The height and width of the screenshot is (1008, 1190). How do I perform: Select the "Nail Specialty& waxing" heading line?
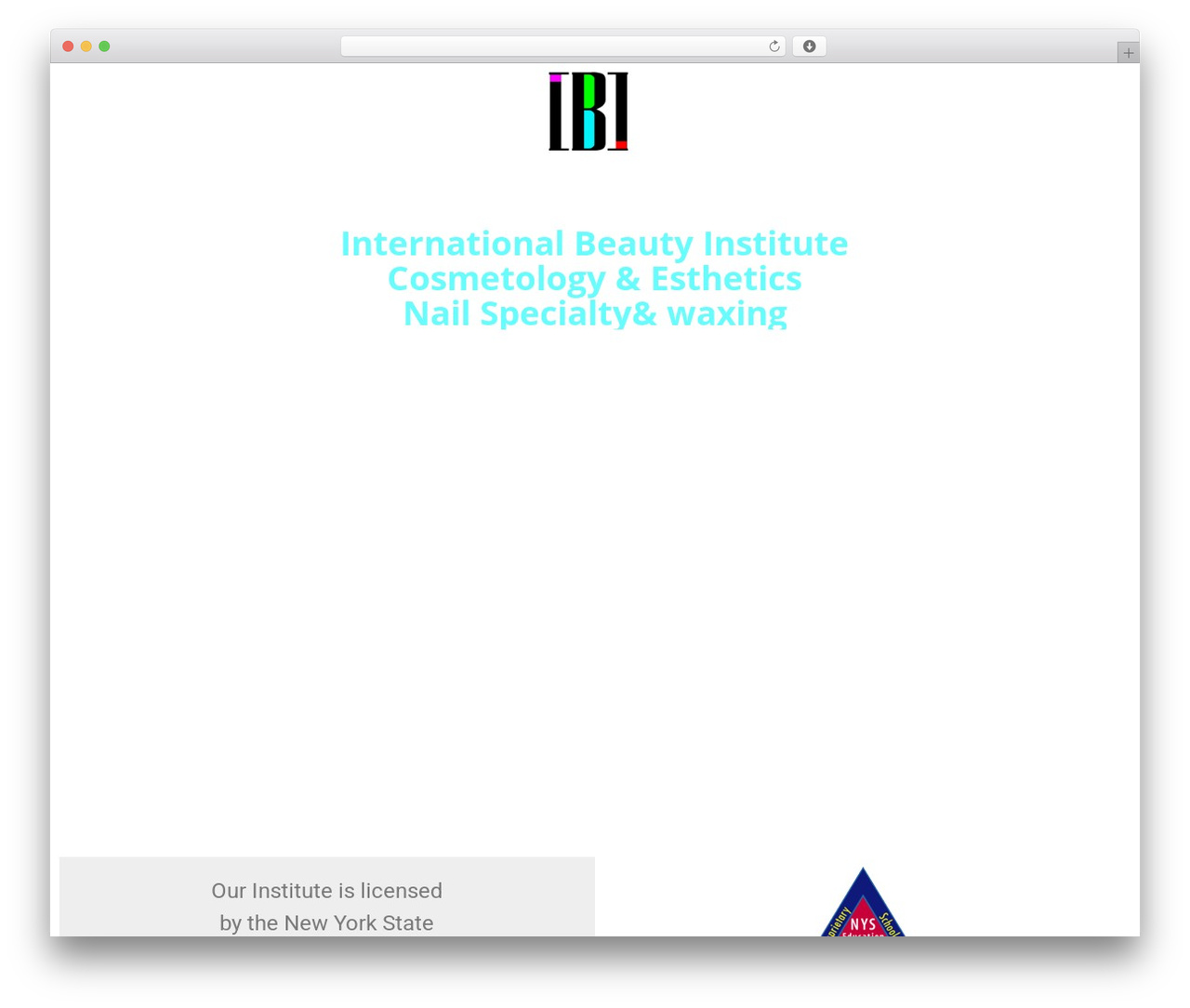(x=595, y=313)
